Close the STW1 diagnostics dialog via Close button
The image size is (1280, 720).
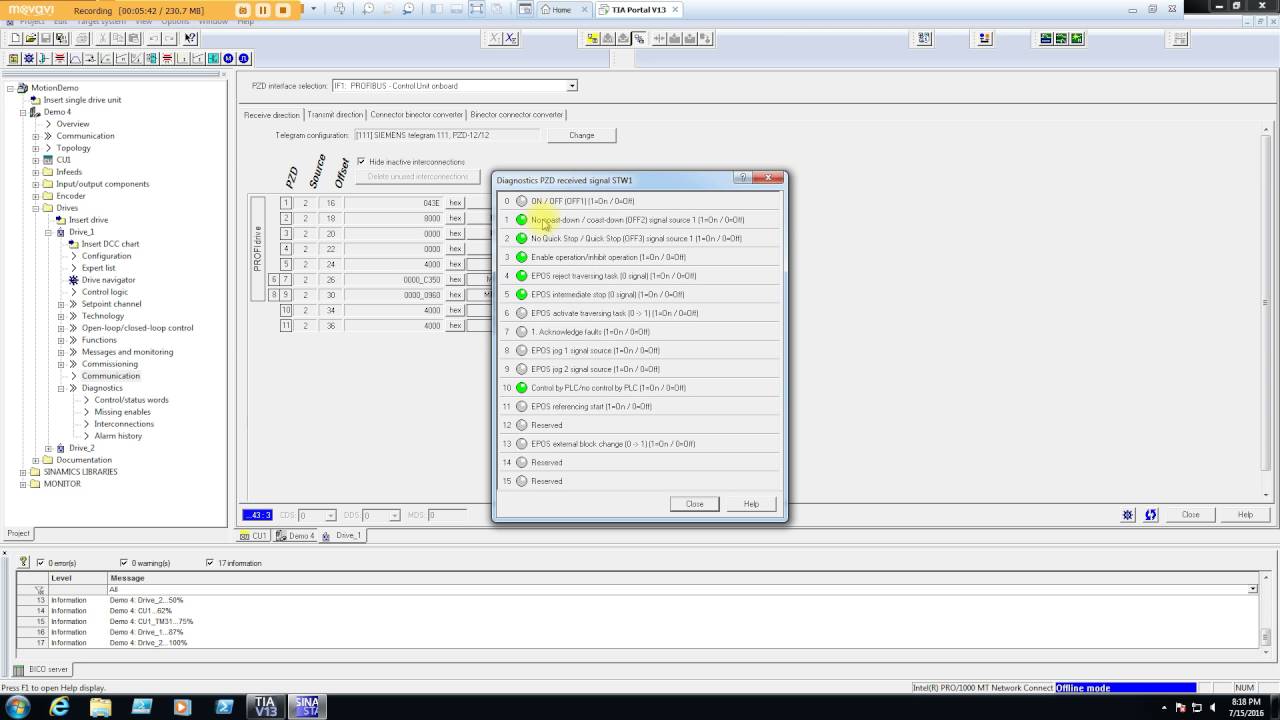695,504
